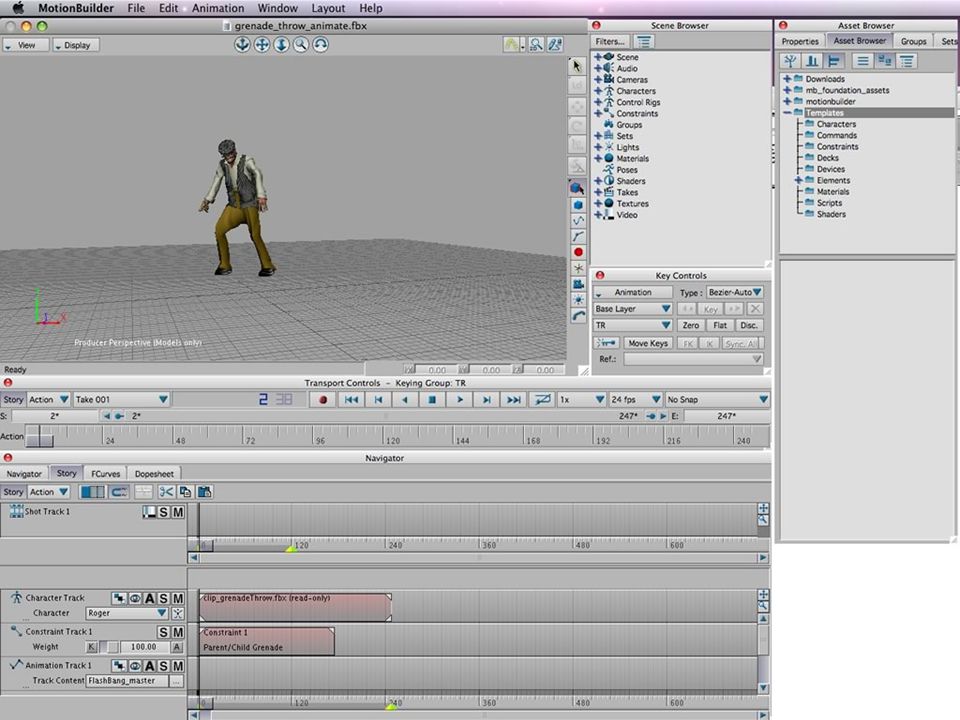This screenshot has width=960, height=720.
Task: Solo the Constraint Track 1
Action: [x=163, y=632]
